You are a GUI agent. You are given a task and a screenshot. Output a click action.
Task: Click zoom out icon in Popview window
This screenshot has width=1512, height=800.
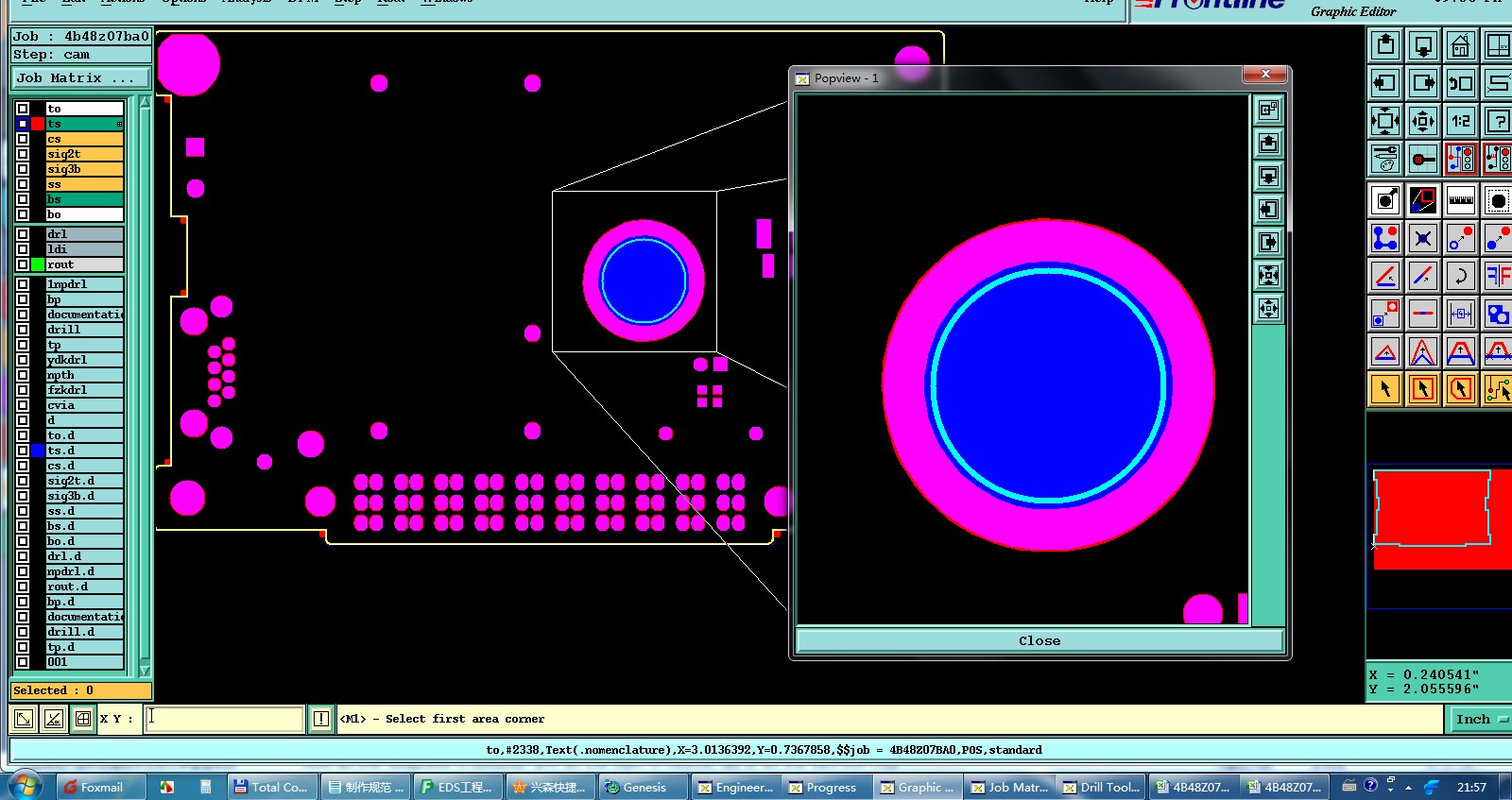tap(1268, 309)
